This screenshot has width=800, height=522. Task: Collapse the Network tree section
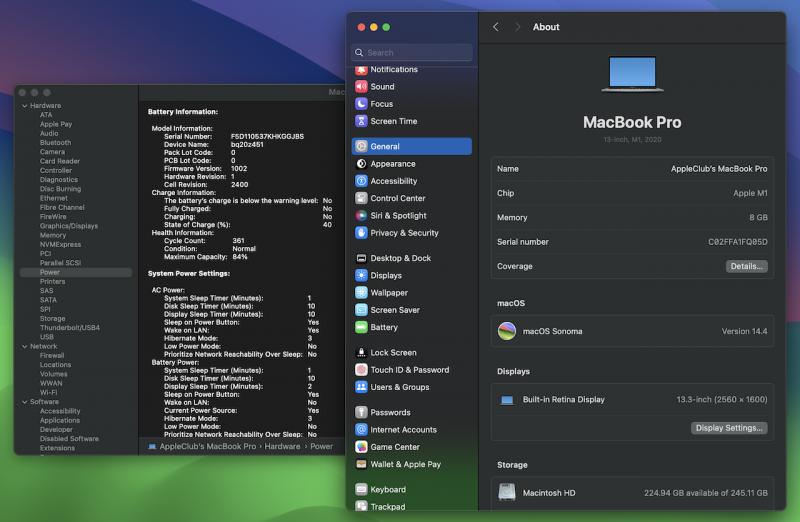tap(24, 346)
